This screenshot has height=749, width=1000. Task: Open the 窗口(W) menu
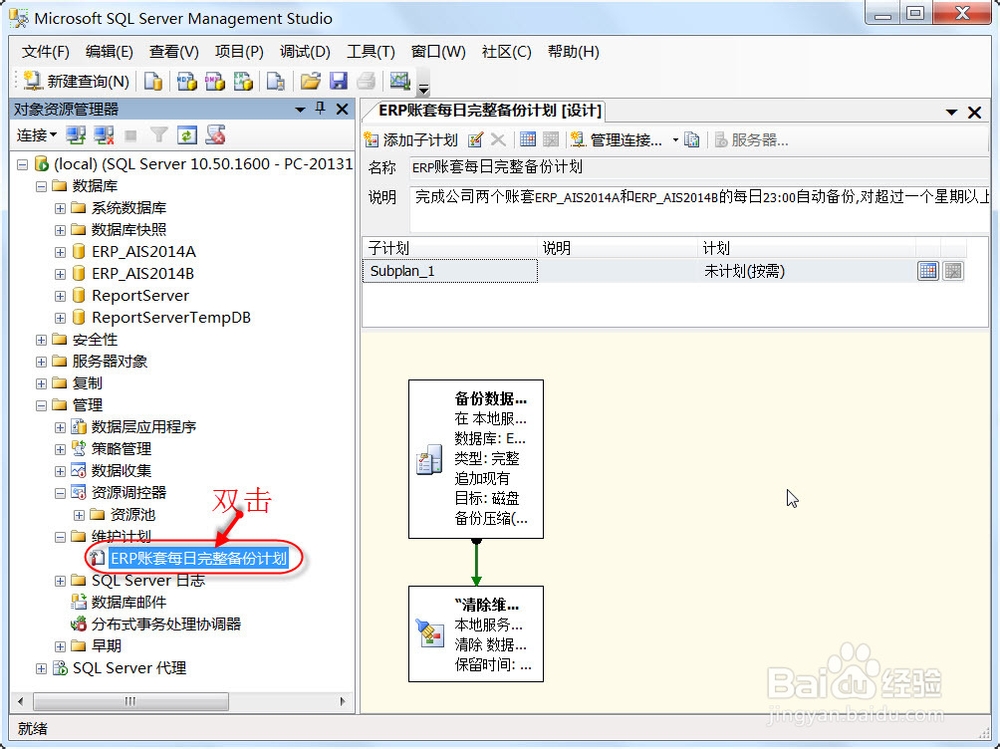pyautogui.click(x=438, y=52)
